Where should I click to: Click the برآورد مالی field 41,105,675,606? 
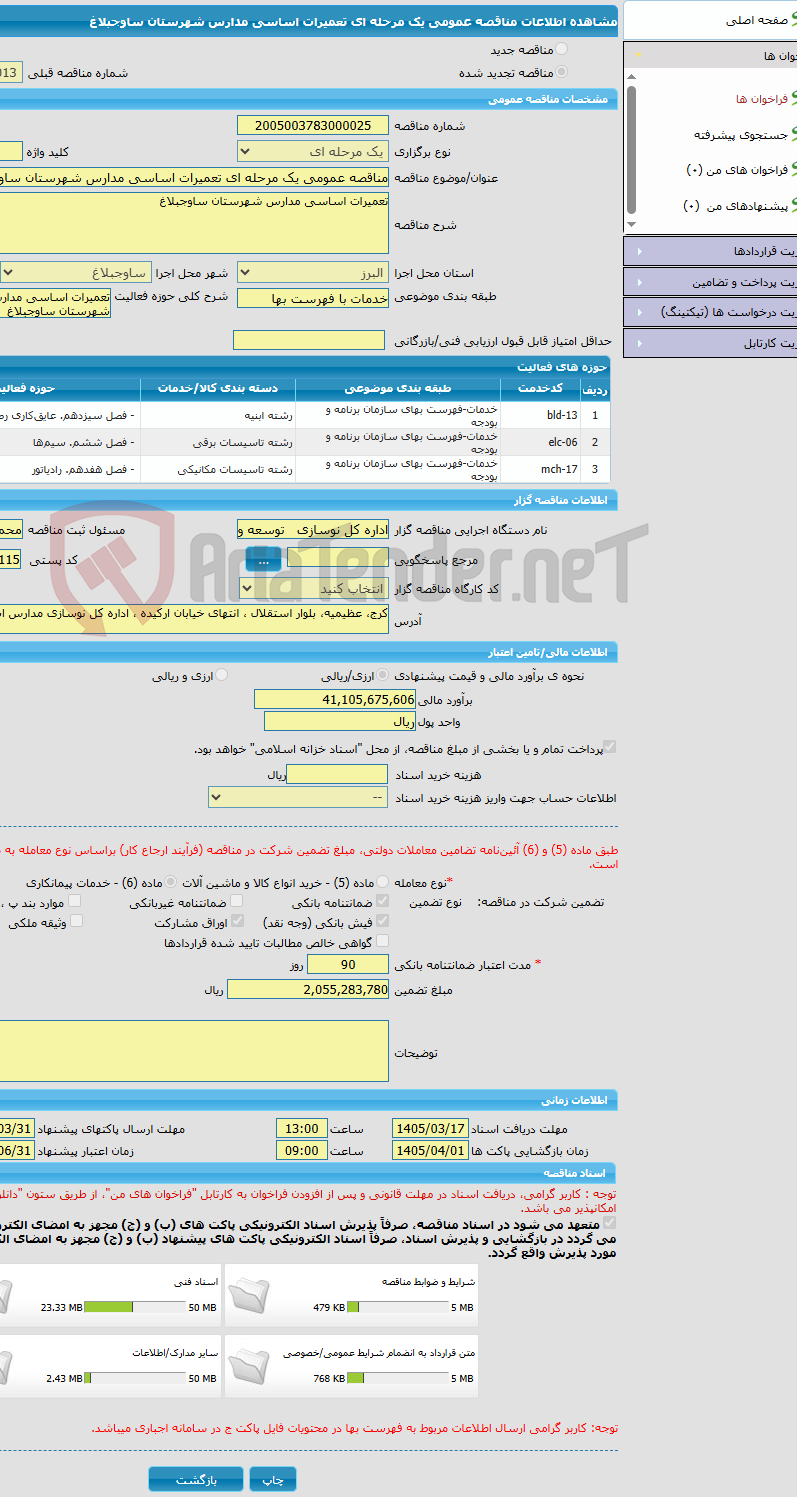(334, 699)
